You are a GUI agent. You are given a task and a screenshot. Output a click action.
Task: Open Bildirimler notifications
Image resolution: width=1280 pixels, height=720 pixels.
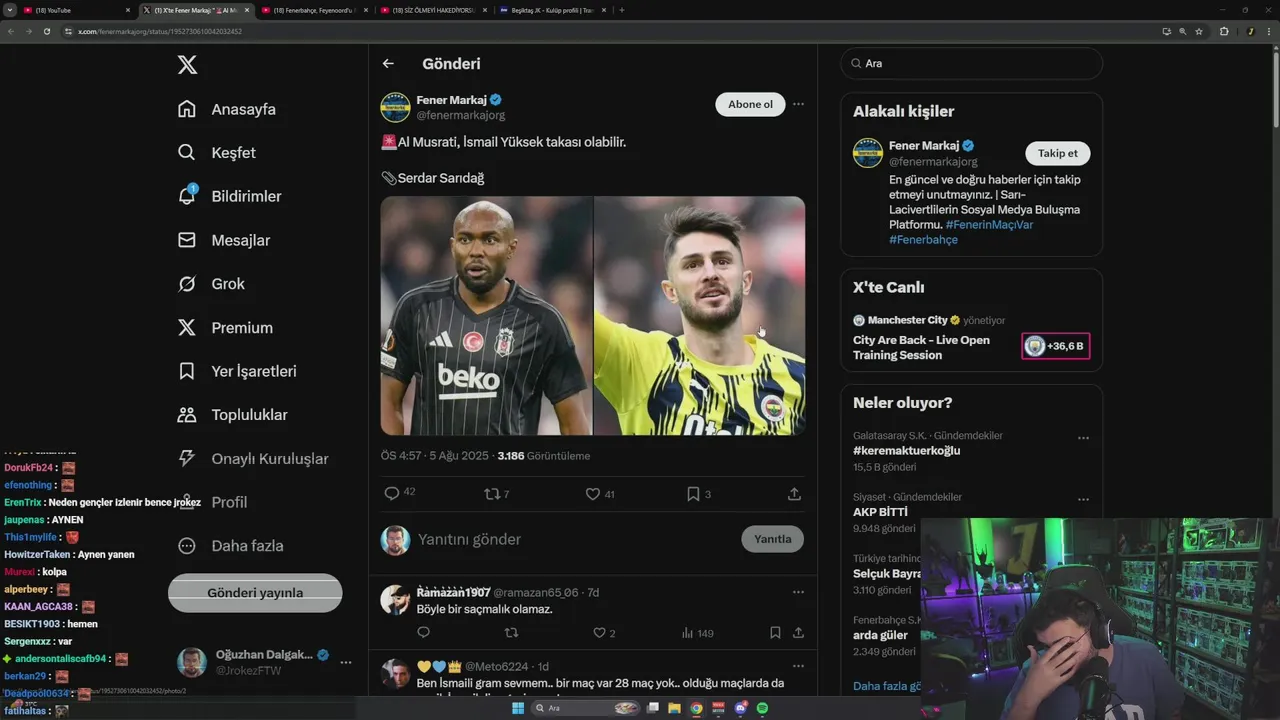click(229, 196)
